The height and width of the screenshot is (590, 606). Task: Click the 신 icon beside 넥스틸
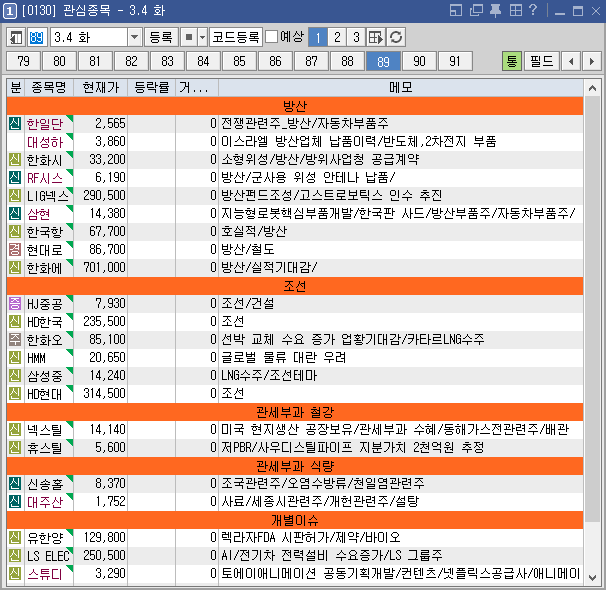click(x=15, y=430)
